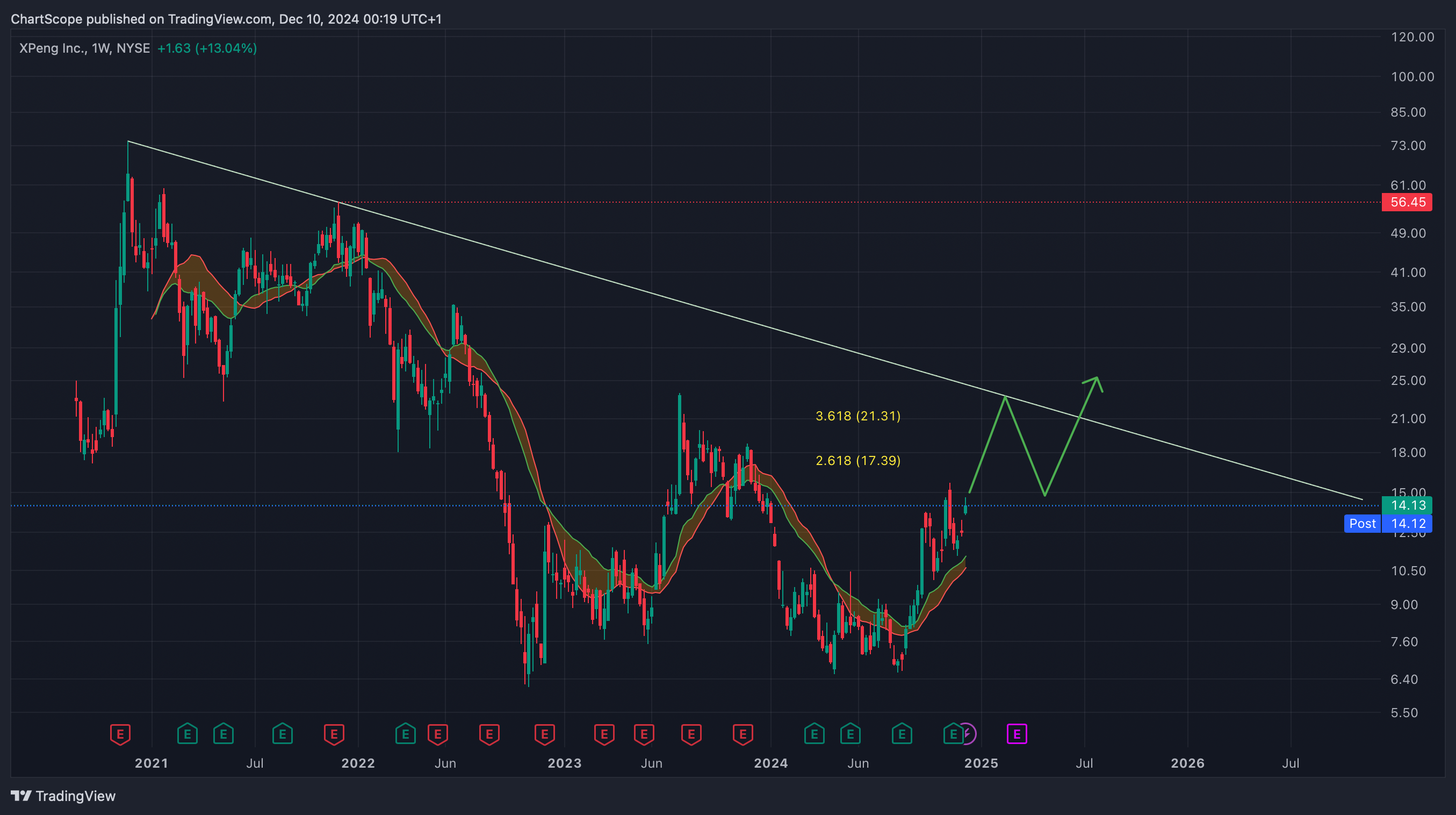Viewport: 1456px width, 815px height.
Task: Click red earnings marker left of 2023 label
Action: pyautogui.click(x=544, y=734)
